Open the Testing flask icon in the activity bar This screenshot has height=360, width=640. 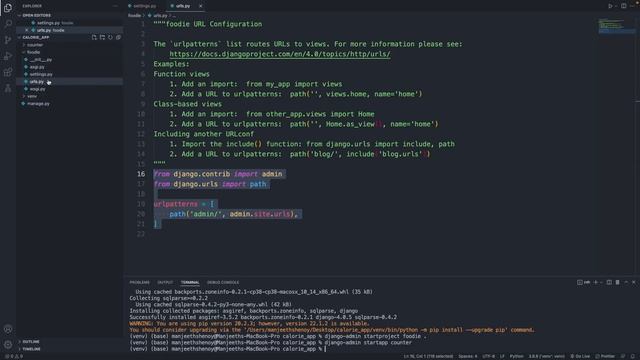[x=8, y=88]
